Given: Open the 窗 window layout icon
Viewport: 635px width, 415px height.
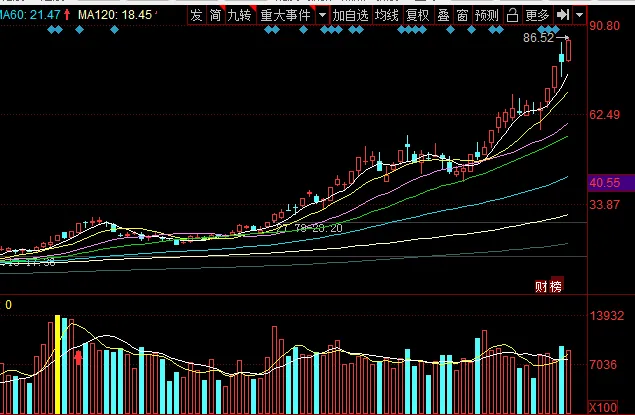Looking at the screenshot, I should 461,15.
